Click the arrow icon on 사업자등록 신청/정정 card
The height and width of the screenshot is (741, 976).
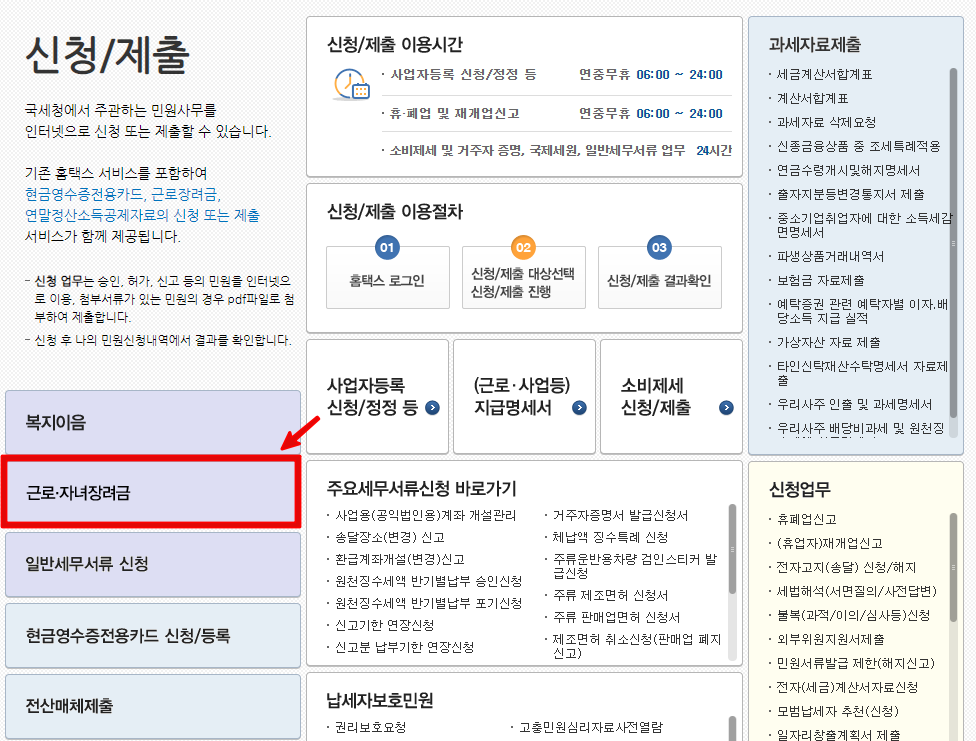(430, 409)
